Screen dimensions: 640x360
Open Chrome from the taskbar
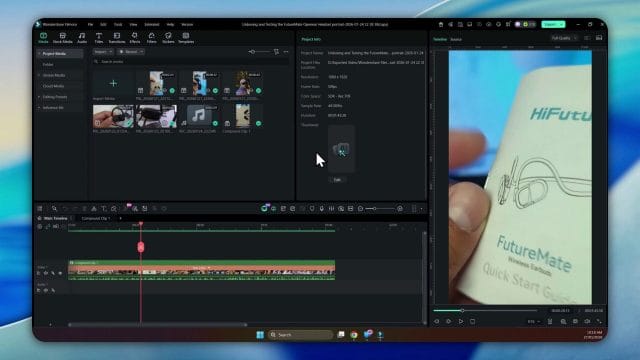click(x=354, y=335)
